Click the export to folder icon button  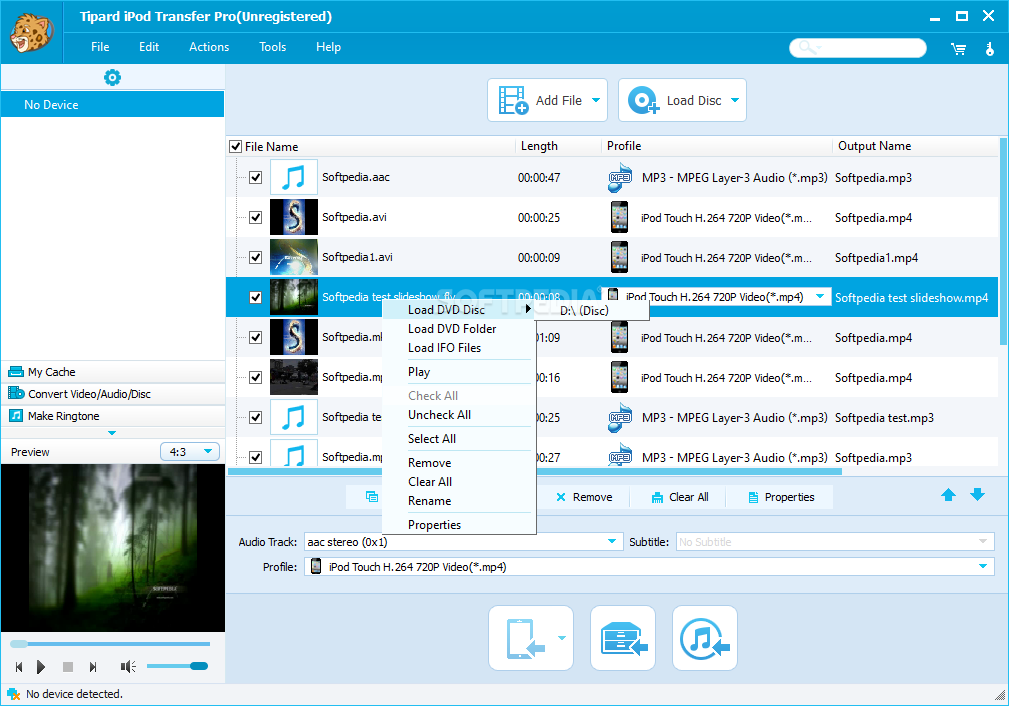623,638
